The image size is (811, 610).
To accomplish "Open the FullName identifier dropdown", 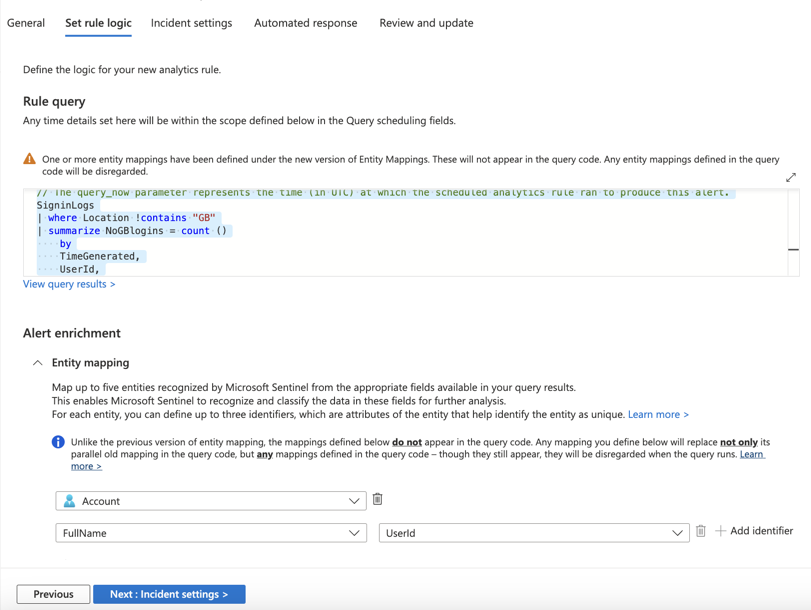I will [355, 532].
